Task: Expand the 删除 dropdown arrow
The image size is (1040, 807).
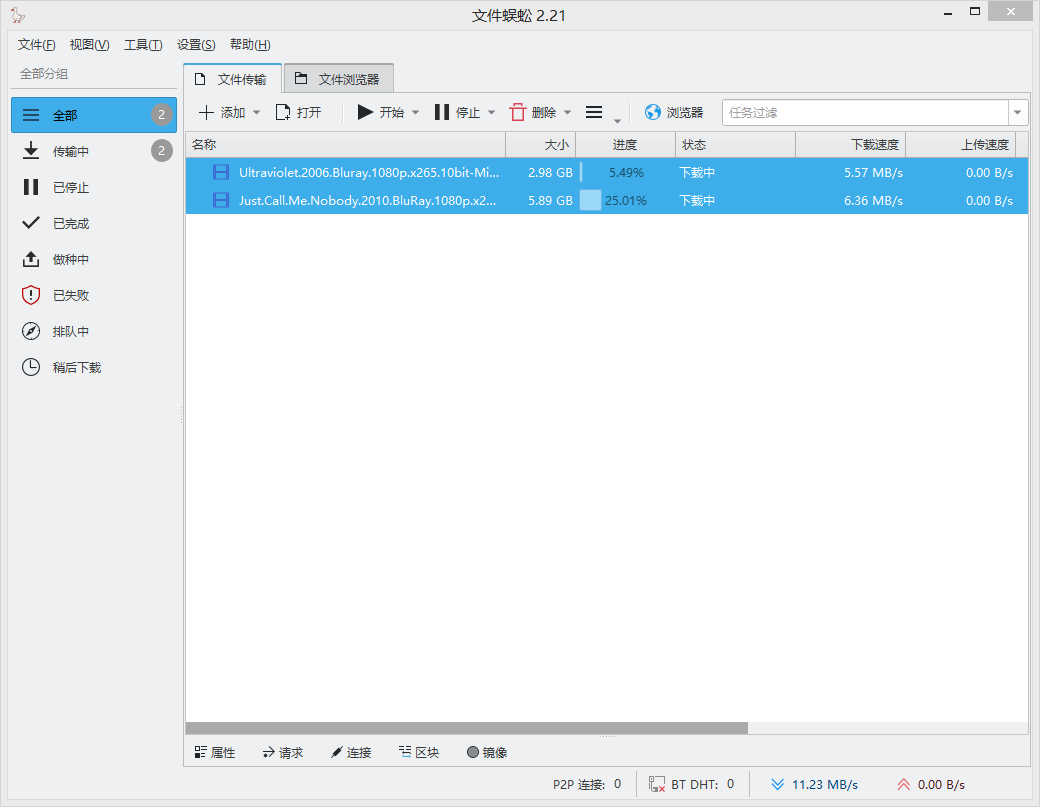Action: click(567, 113)
